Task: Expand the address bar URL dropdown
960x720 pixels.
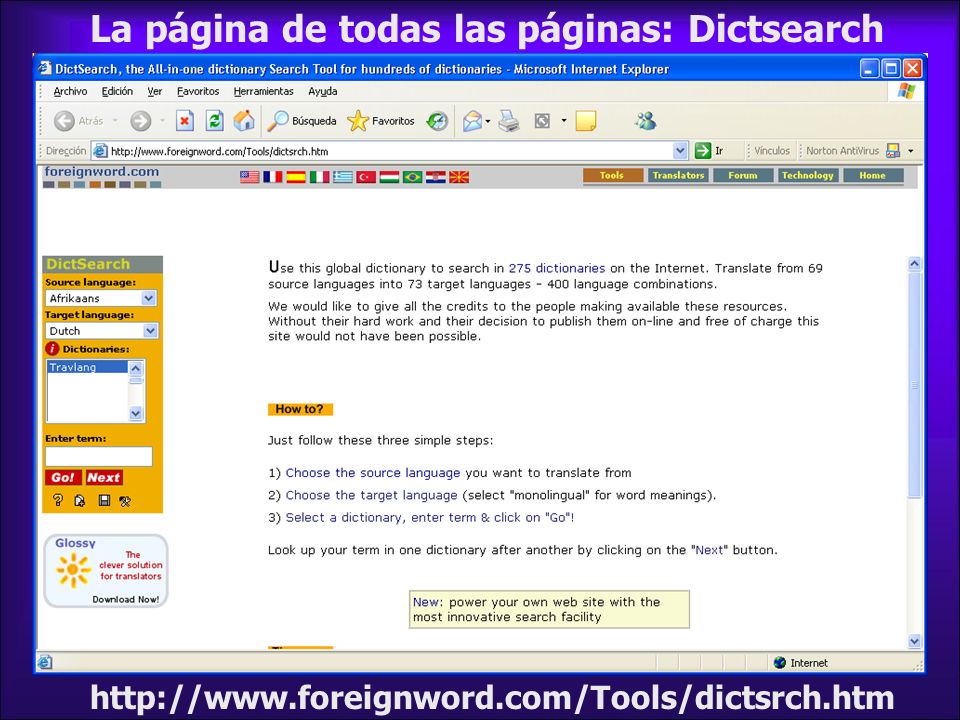Action: (680, 151)
